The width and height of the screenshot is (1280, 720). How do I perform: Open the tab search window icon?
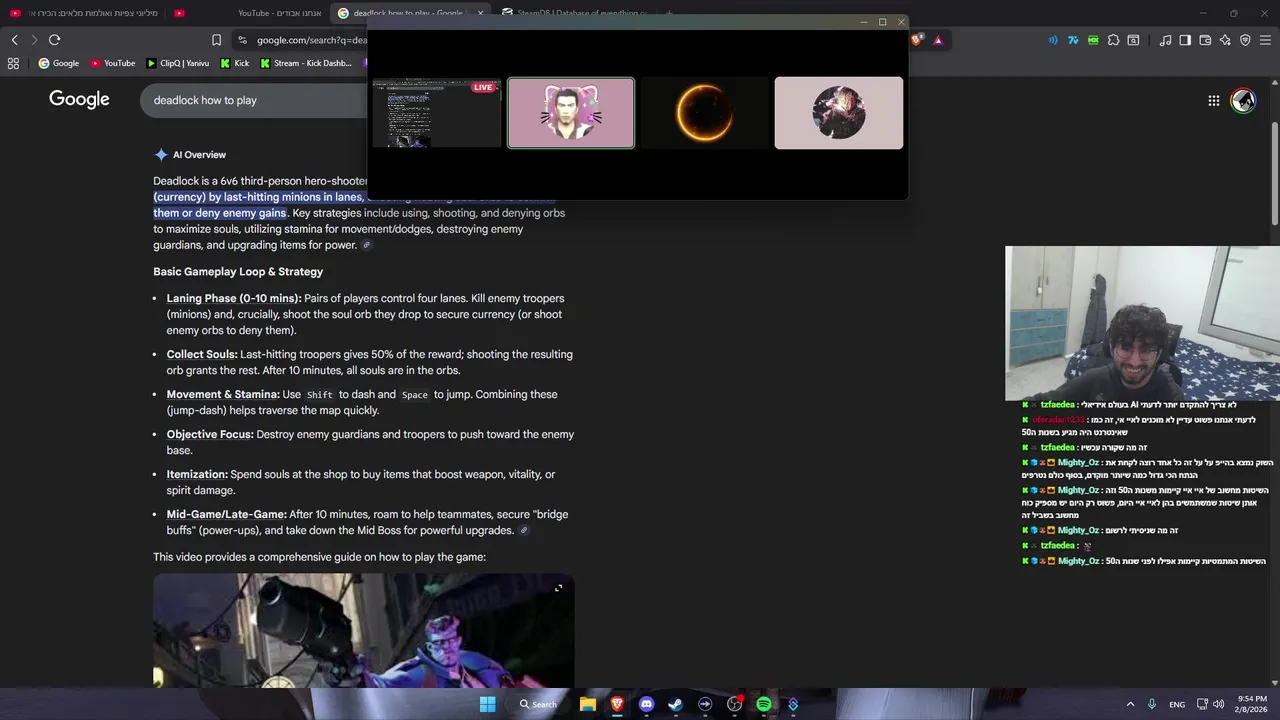click(x=1133, y=40)
